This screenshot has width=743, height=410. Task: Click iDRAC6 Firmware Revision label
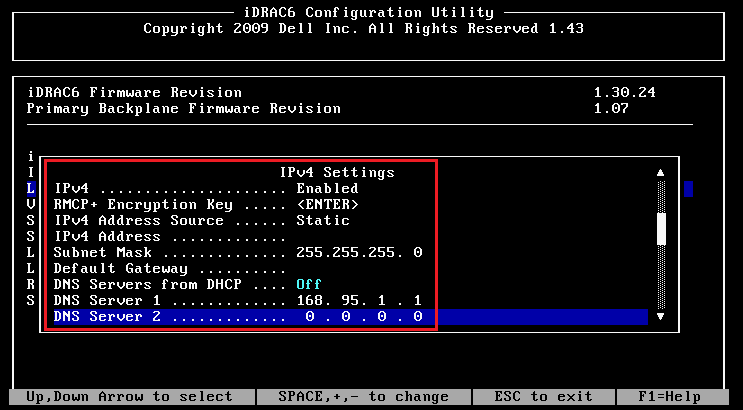(x=134, y=92)
